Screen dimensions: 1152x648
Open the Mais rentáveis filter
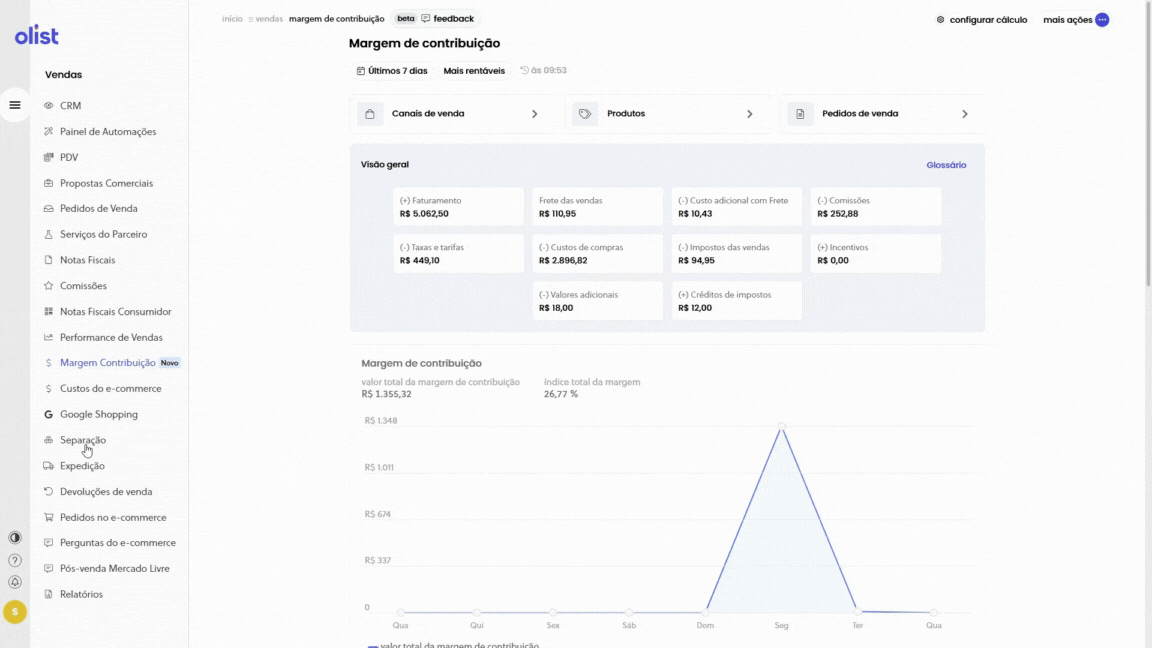474,71
